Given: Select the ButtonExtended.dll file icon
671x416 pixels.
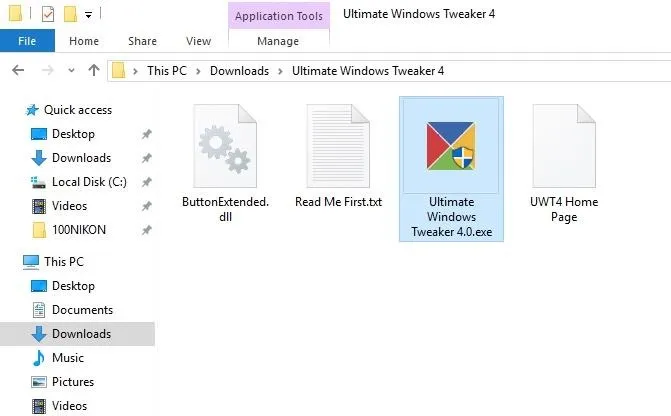Looking at the screenshot, I should click(225, 146).
